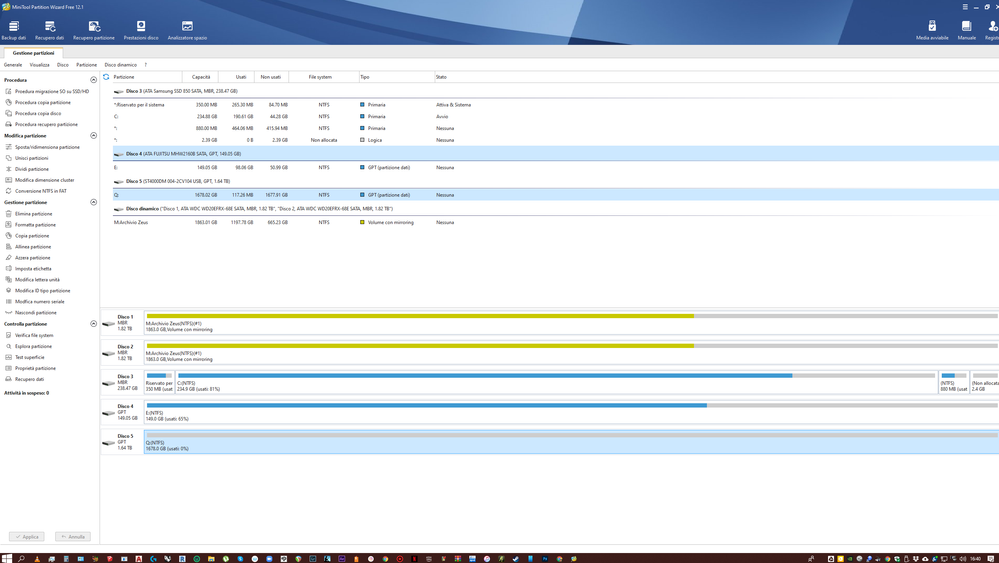Select the 'M:Archivio Zeus' row in the table
This screenshot has width=999, height=563.
click(556, 222)
